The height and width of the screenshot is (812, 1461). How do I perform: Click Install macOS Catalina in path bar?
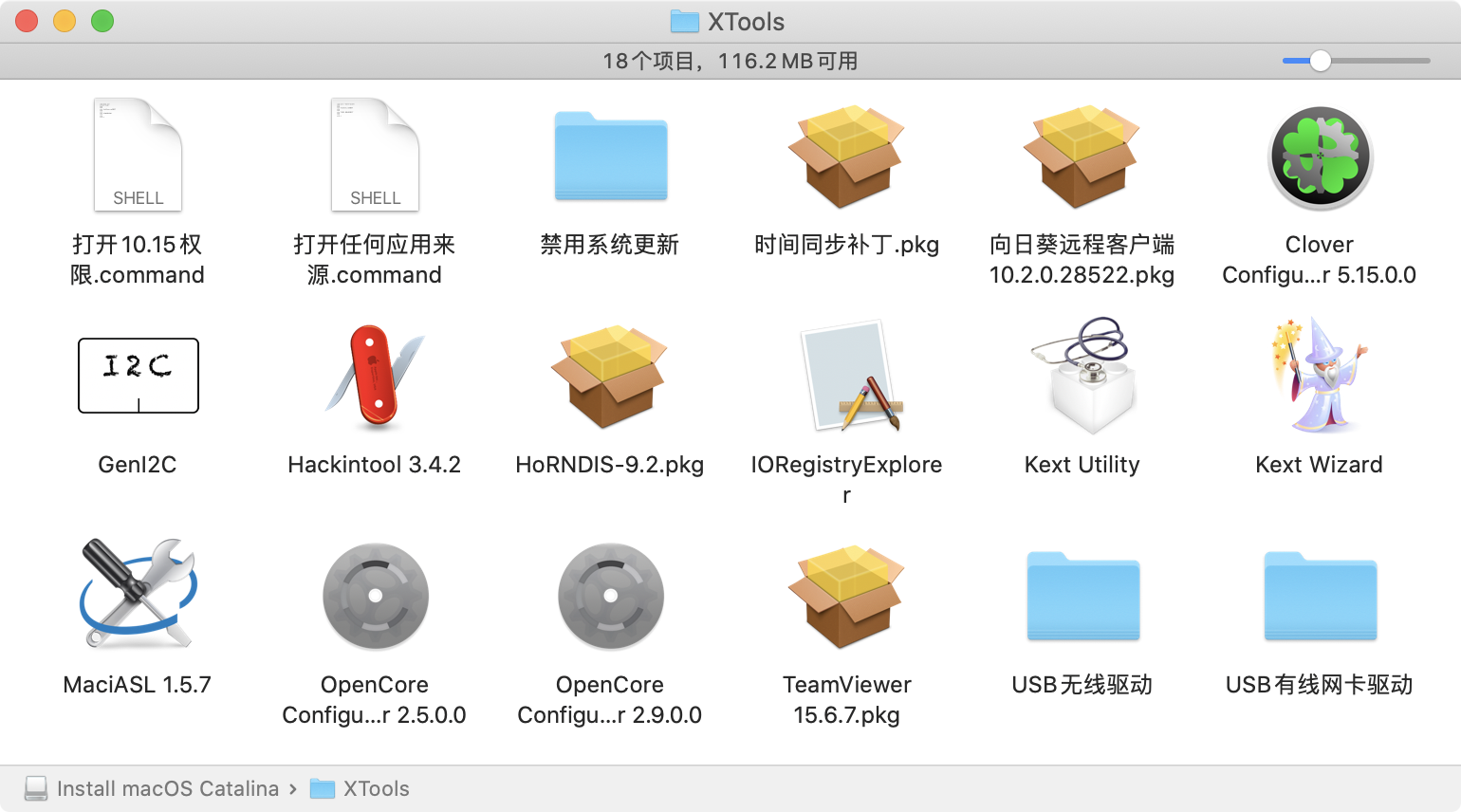pos(168,788)
